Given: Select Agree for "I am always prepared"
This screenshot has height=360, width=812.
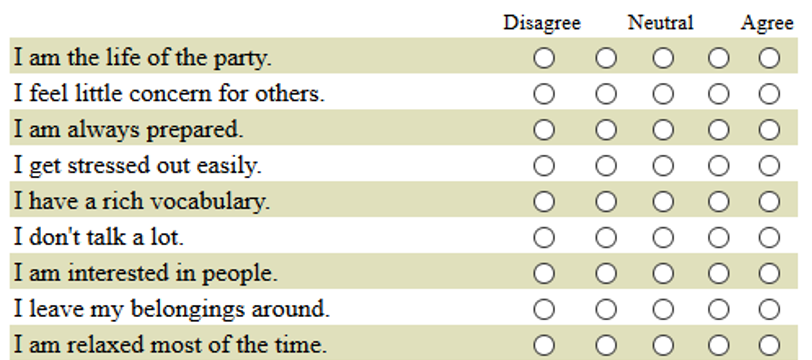Looking at the screenshot, I should 769,130.
